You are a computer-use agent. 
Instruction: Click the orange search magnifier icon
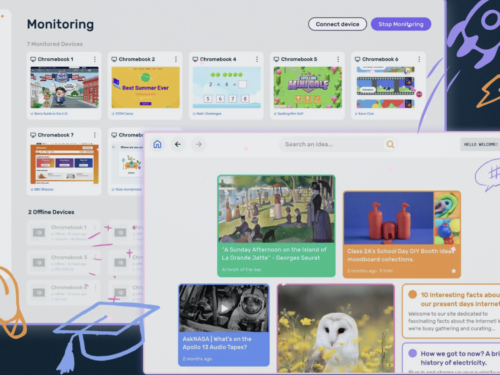(390, 144)
